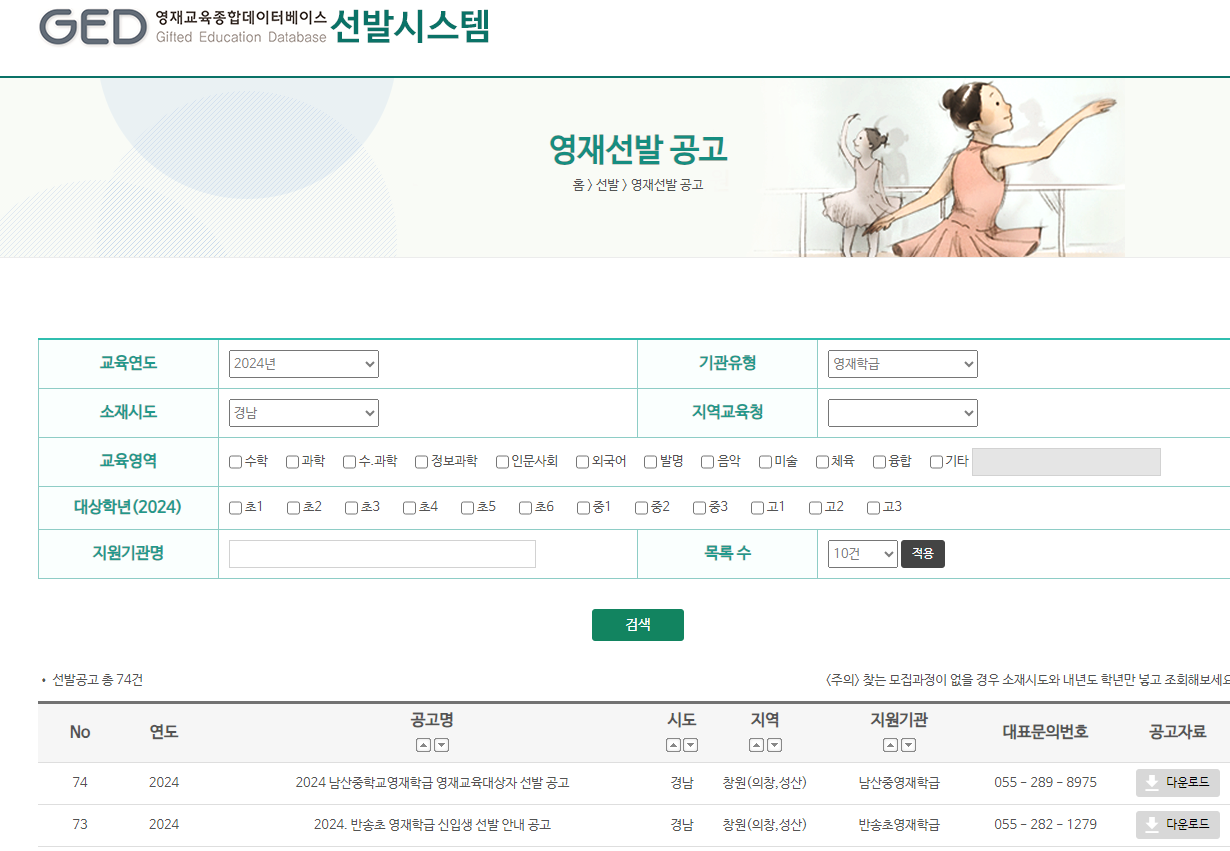Click the 선발시스템 header title
This screenshot has height=851, width=1230.
(x=411, y=26)
